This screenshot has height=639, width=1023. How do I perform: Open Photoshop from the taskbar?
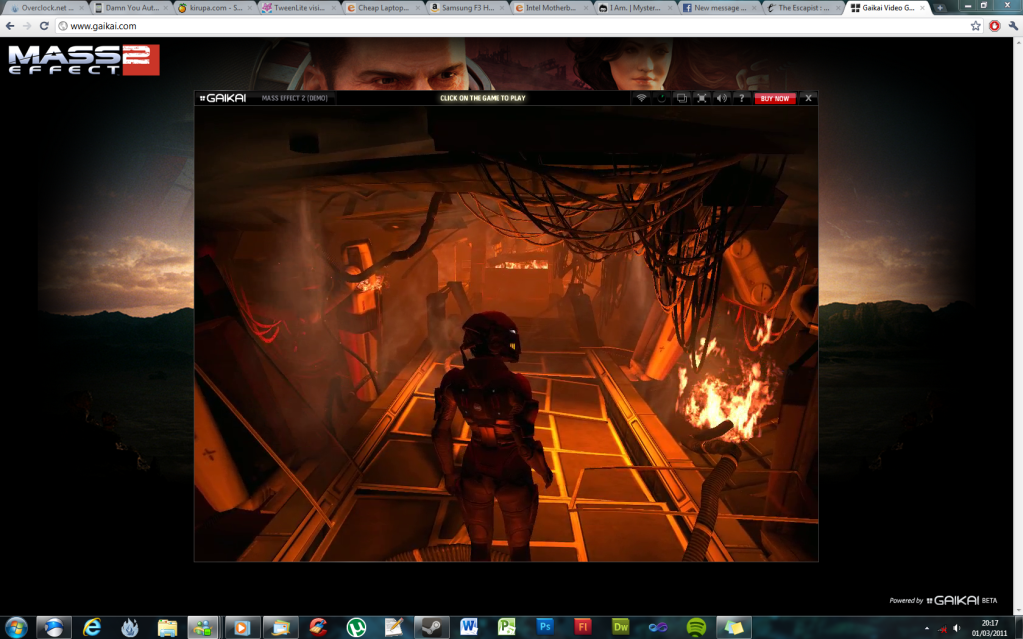coord(545,627)
